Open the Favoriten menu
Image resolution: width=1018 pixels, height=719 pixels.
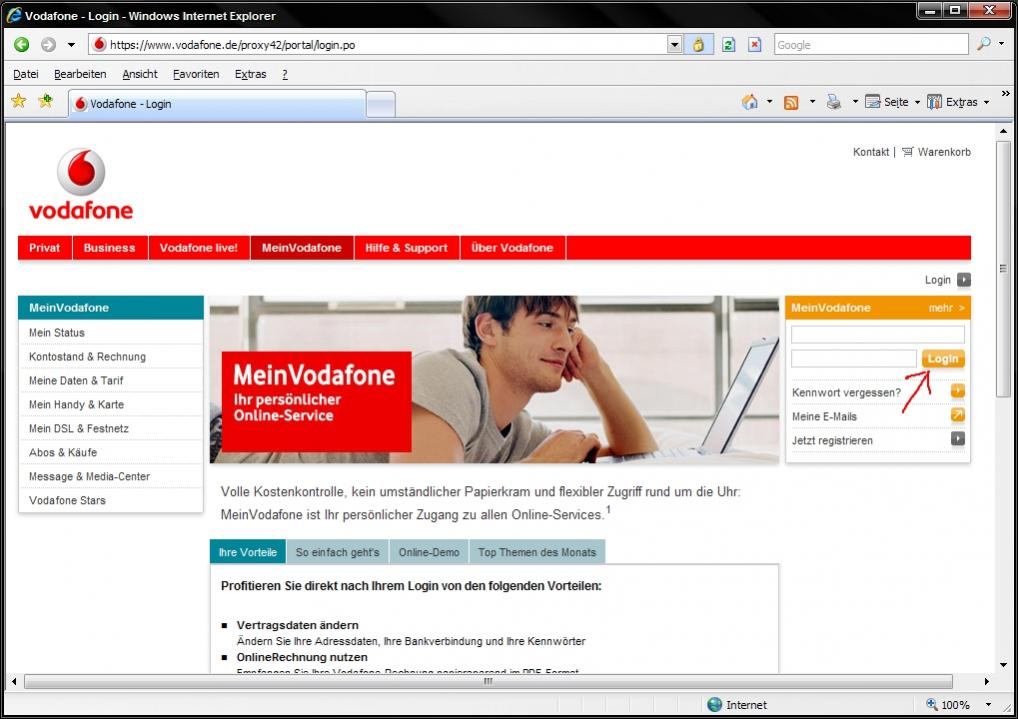[195, 74]
